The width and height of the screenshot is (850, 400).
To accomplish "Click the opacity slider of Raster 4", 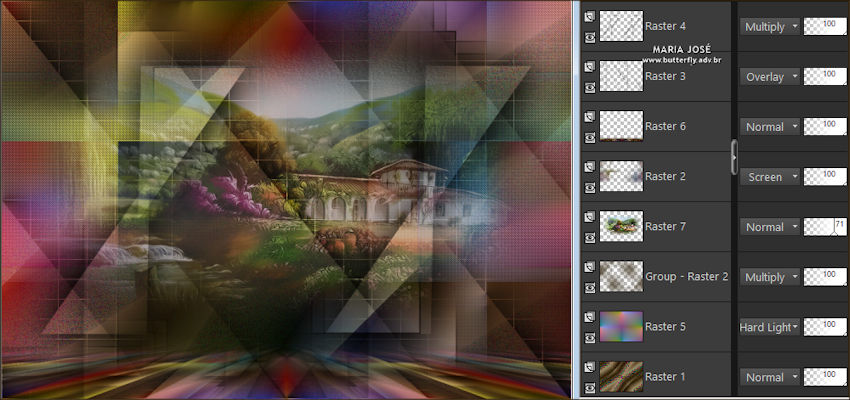I will click(825, 27).
